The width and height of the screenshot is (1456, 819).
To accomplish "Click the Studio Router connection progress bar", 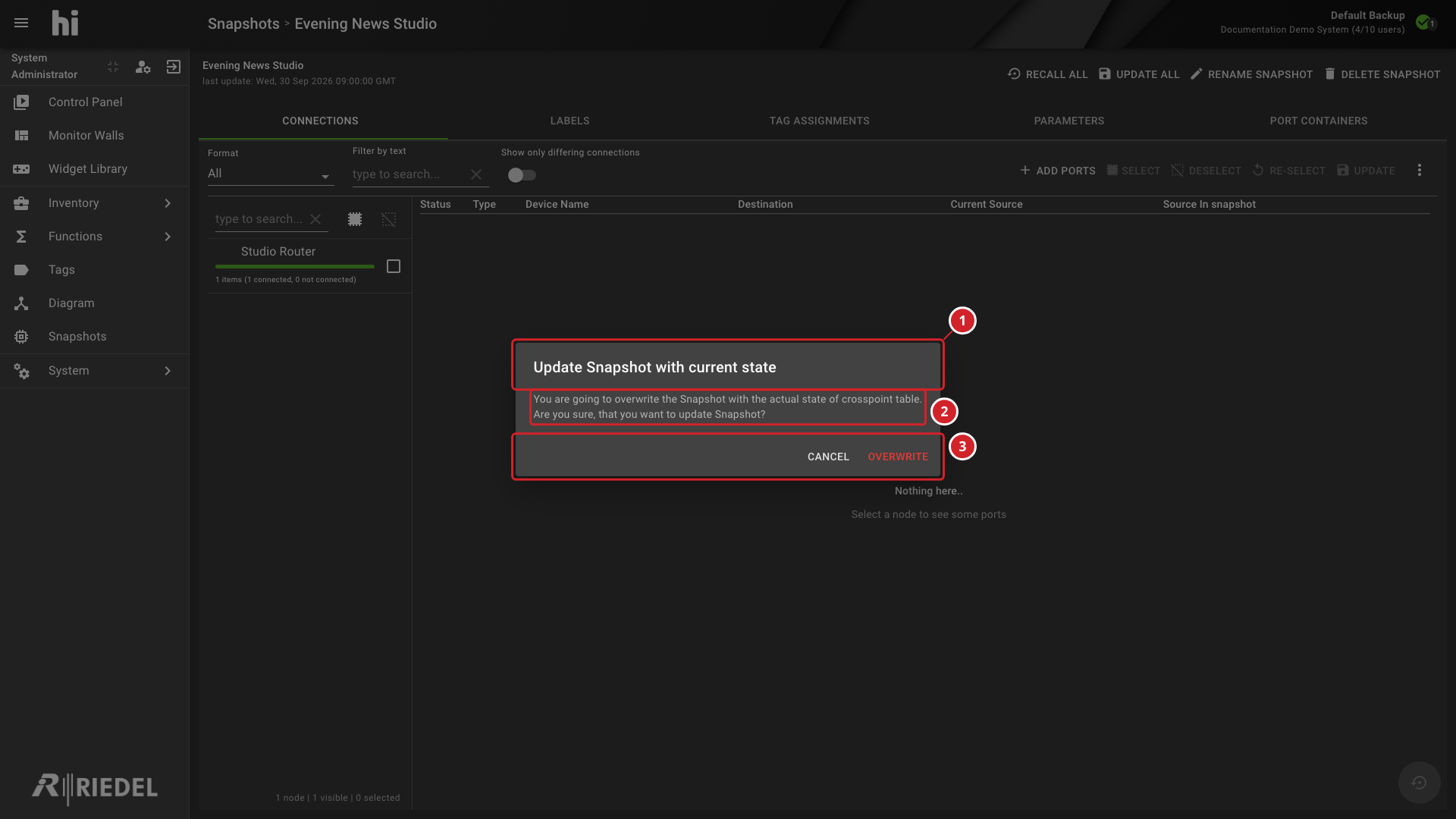I will pos(295,266).
